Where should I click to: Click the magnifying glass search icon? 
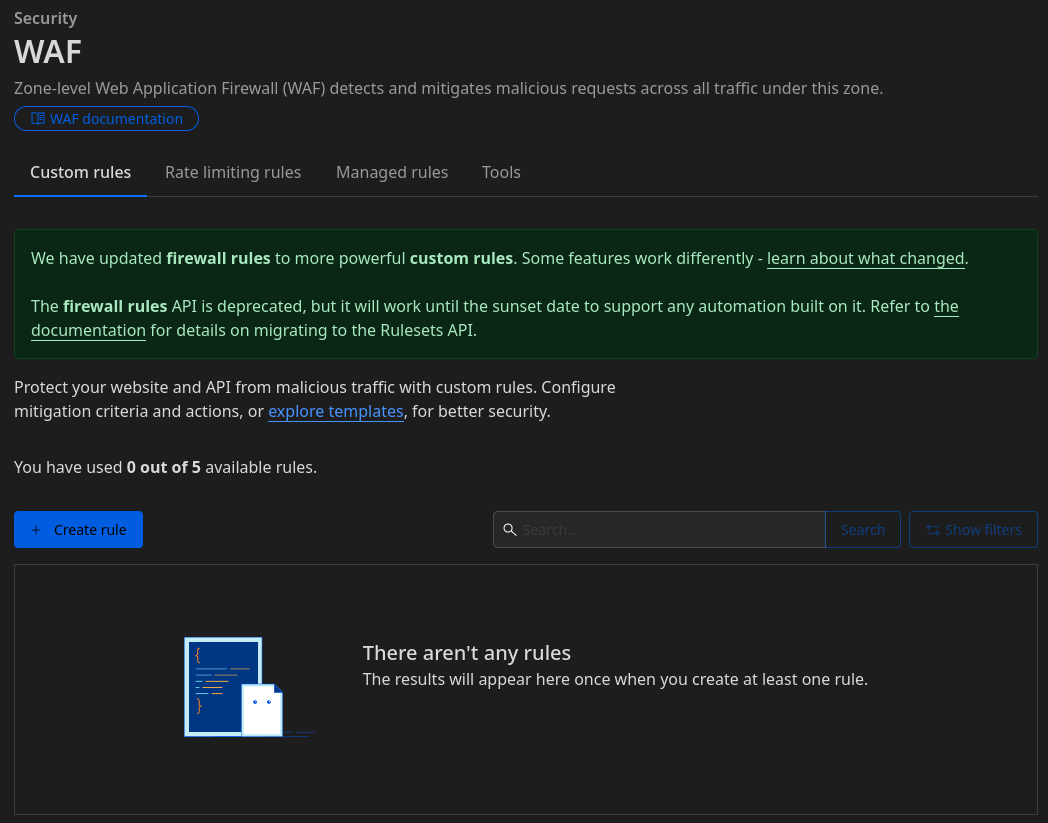pos(509,530)
